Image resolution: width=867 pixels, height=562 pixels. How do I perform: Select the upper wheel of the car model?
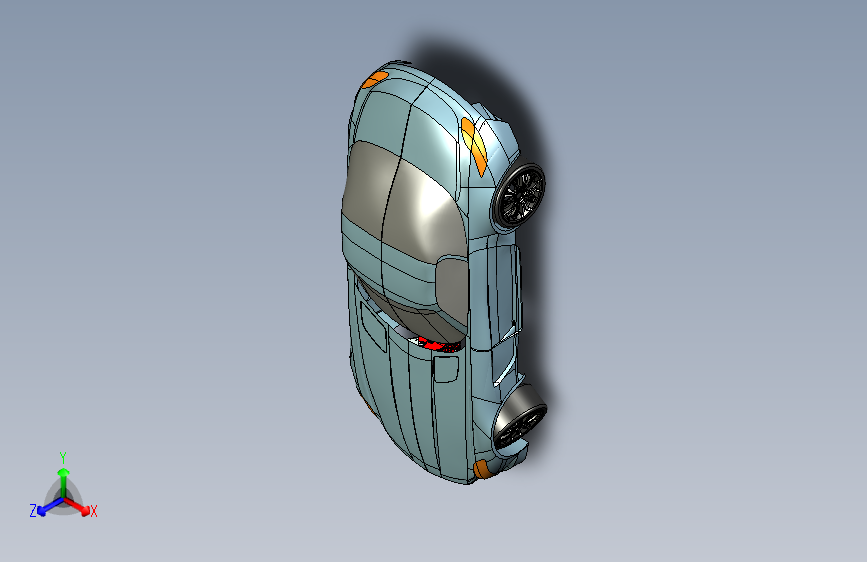[x=519, y=195]
